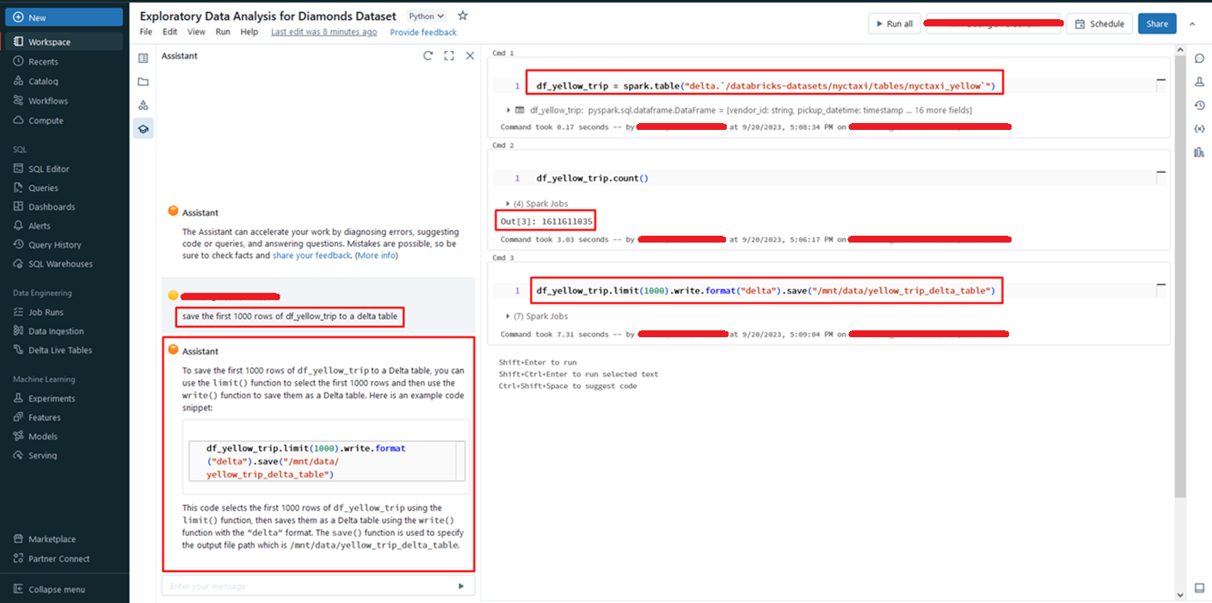
Task: Open the More info link
Action: (x=377, y=255)
